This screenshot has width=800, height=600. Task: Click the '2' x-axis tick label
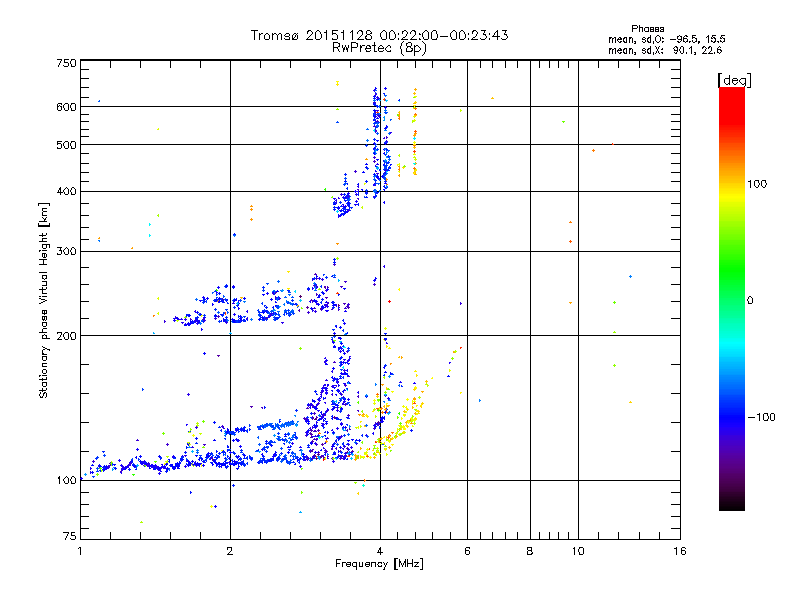pyautogui.click(x=230, y=551)
